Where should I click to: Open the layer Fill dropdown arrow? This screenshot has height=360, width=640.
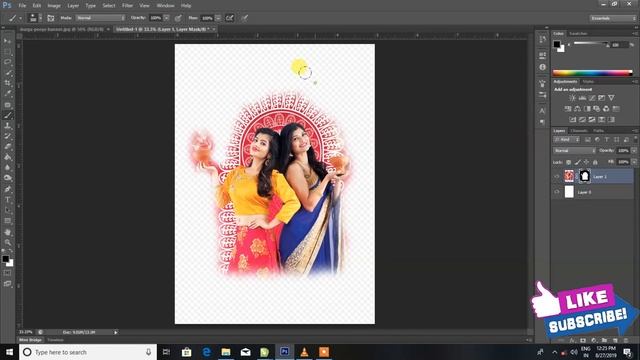(634, 162)
